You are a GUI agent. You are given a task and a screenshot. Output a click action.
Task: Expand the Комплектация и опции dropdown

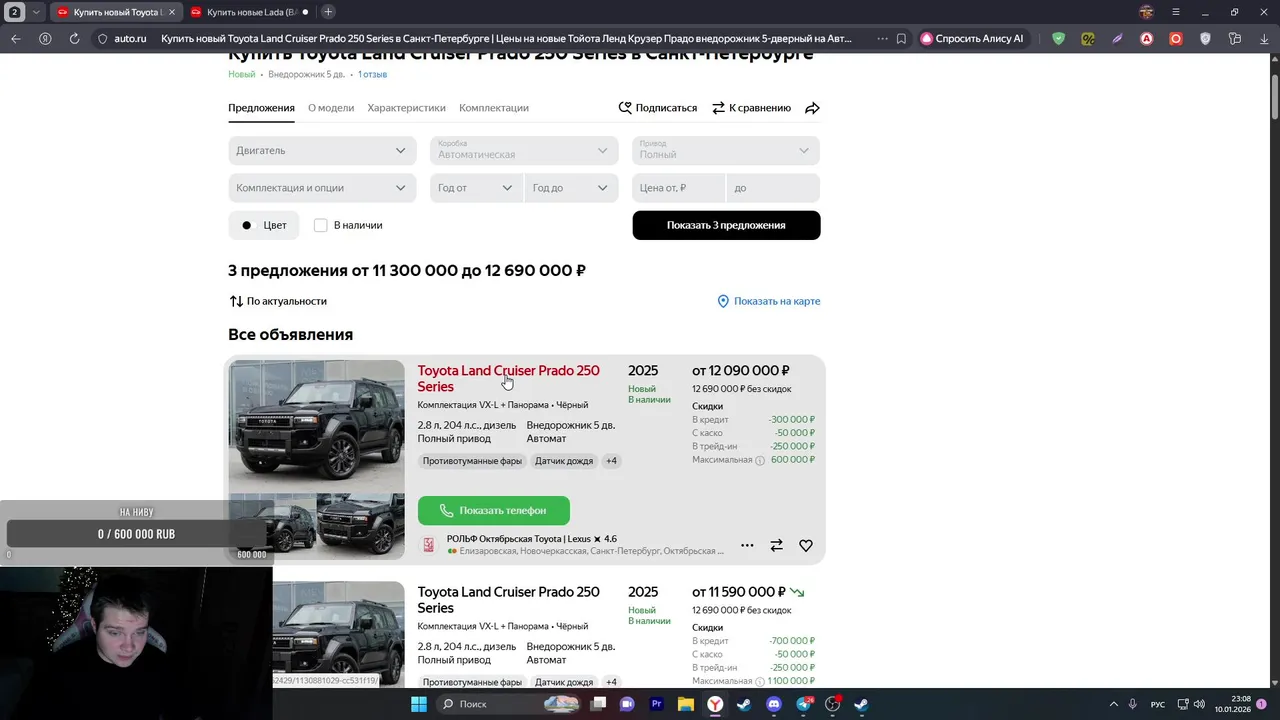click(x=322, y=188)
